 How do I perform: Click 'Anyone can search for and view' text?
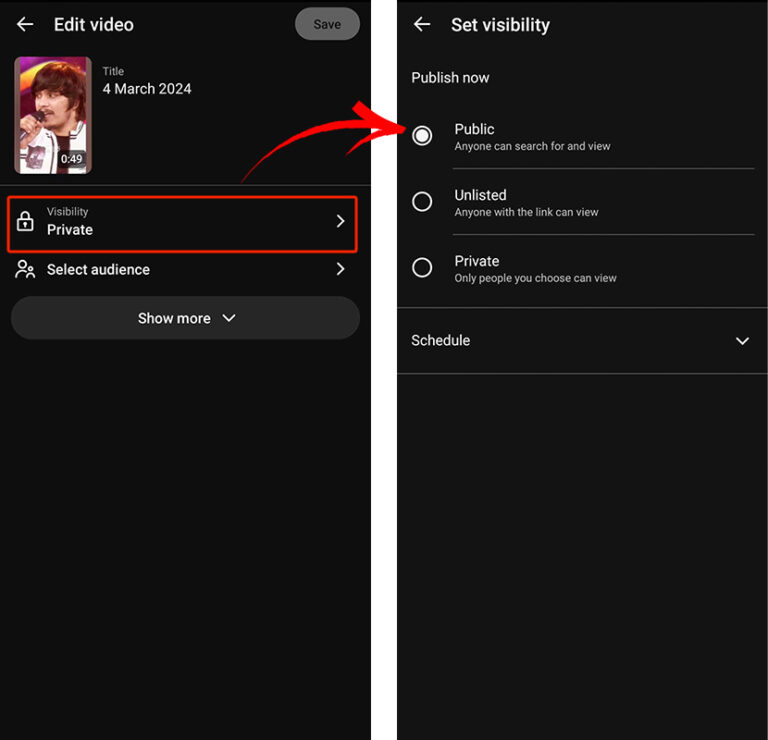click(532, 146)
